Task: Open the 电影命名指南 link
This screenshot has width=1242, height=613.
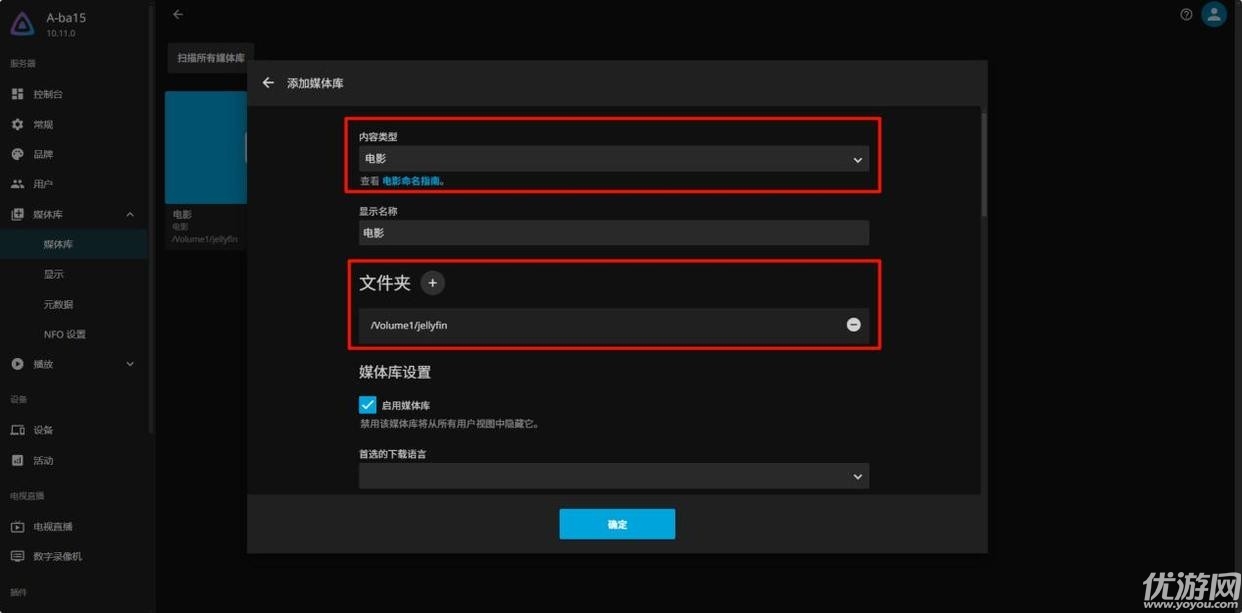Action: [411, 182]
